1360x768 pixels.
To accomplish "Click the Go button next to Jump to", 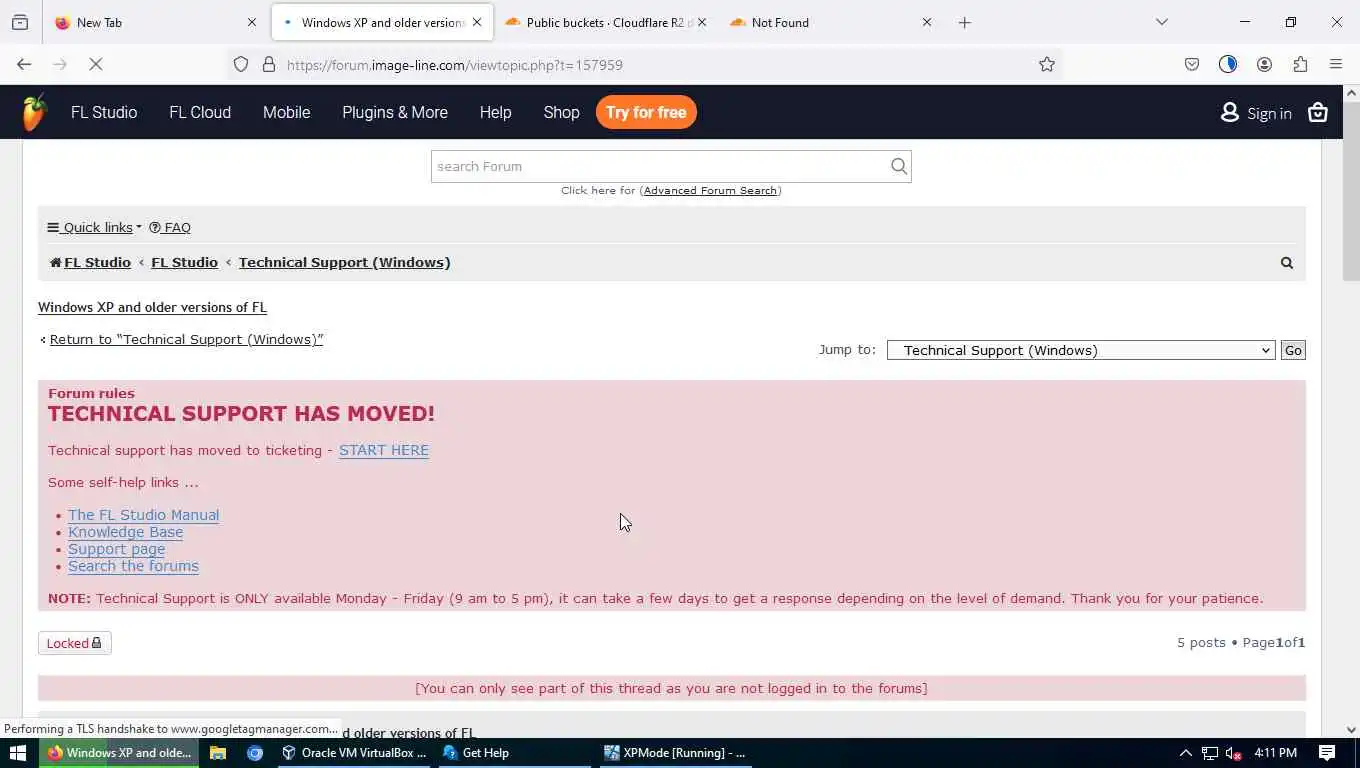I will (1293, 350).
